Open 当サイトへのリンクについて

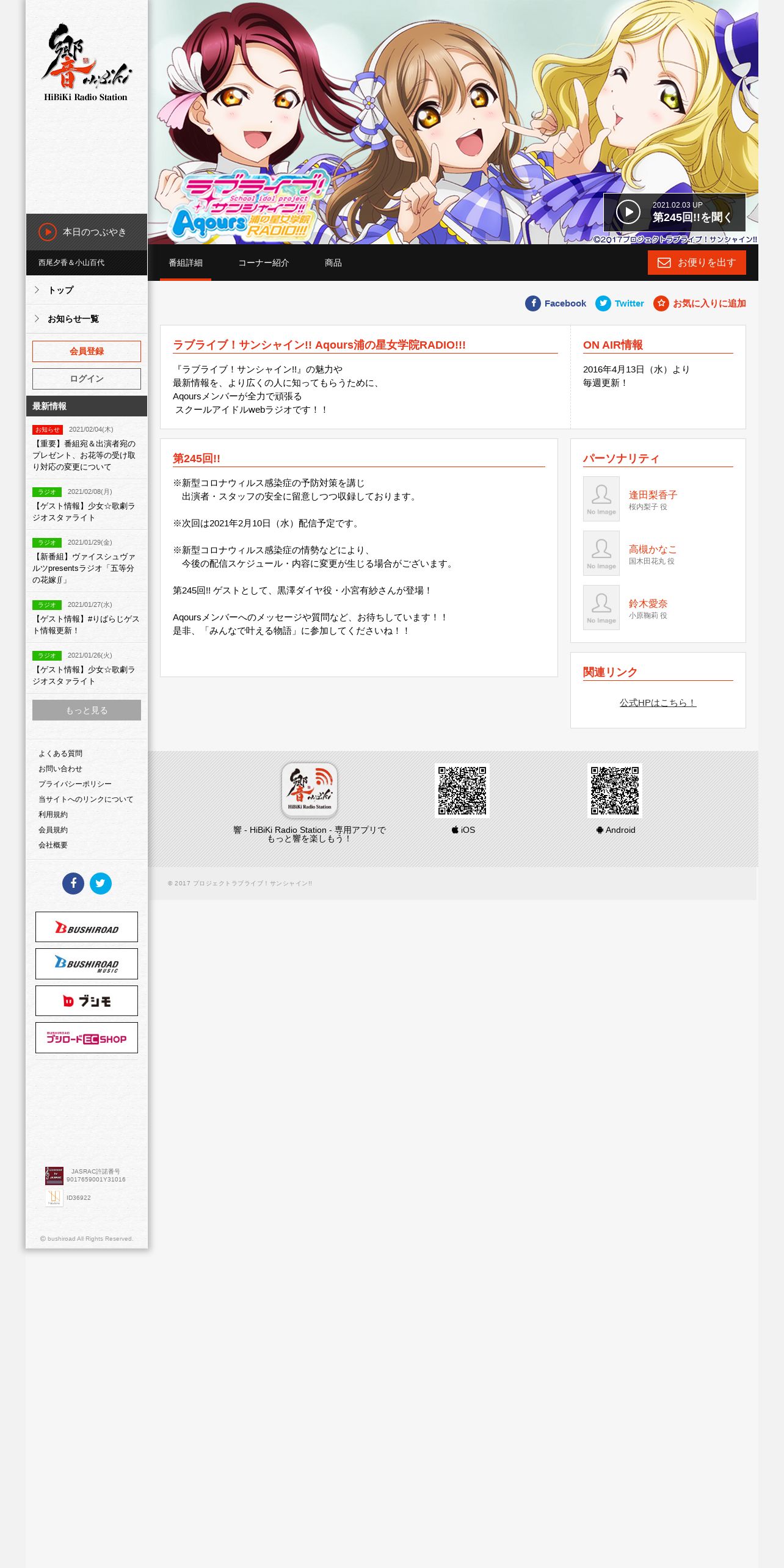pyautogui.click(x=86, y=799)
